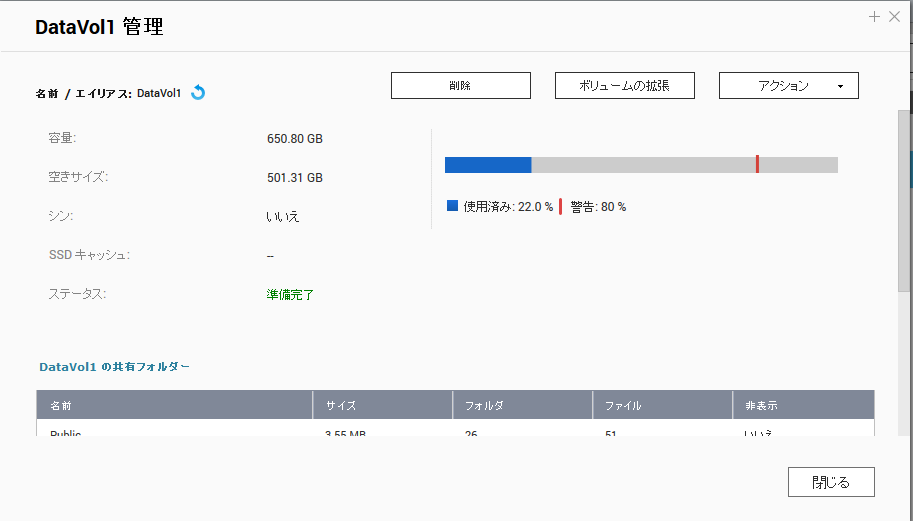Click the 空きサイズ label

point(78,177)
